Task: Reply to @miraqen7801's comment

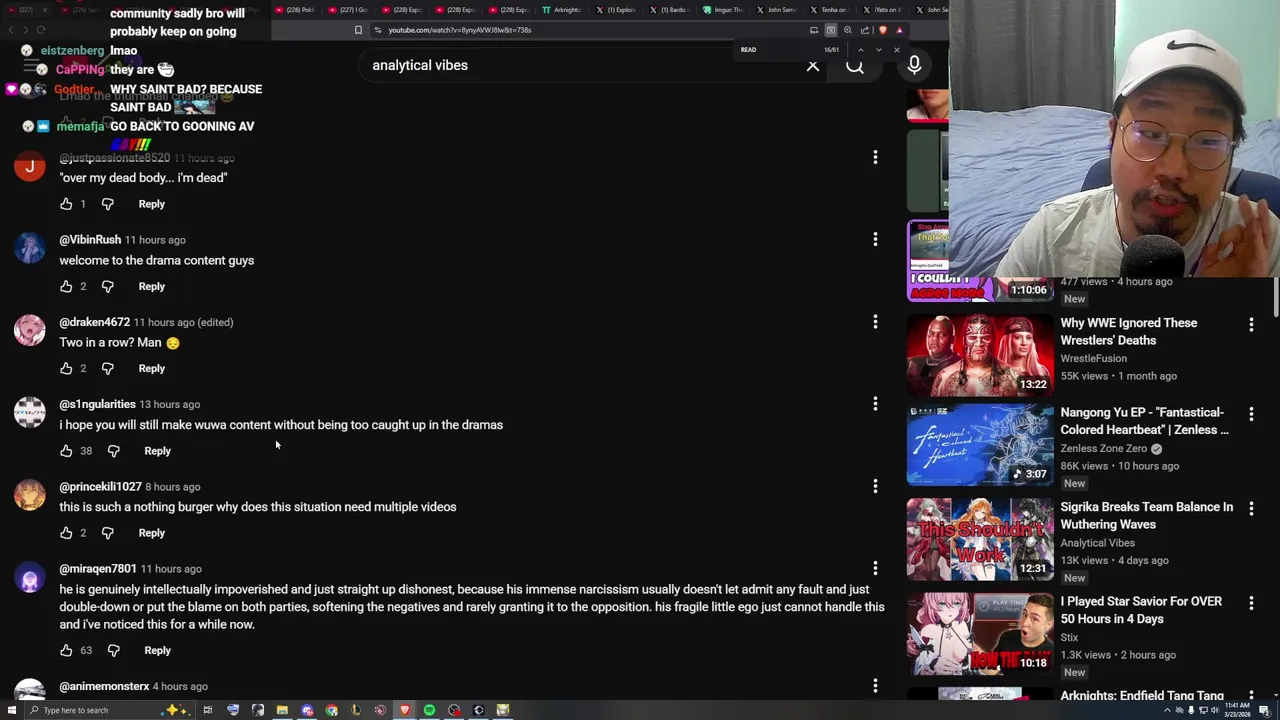Action: point(158,650)
